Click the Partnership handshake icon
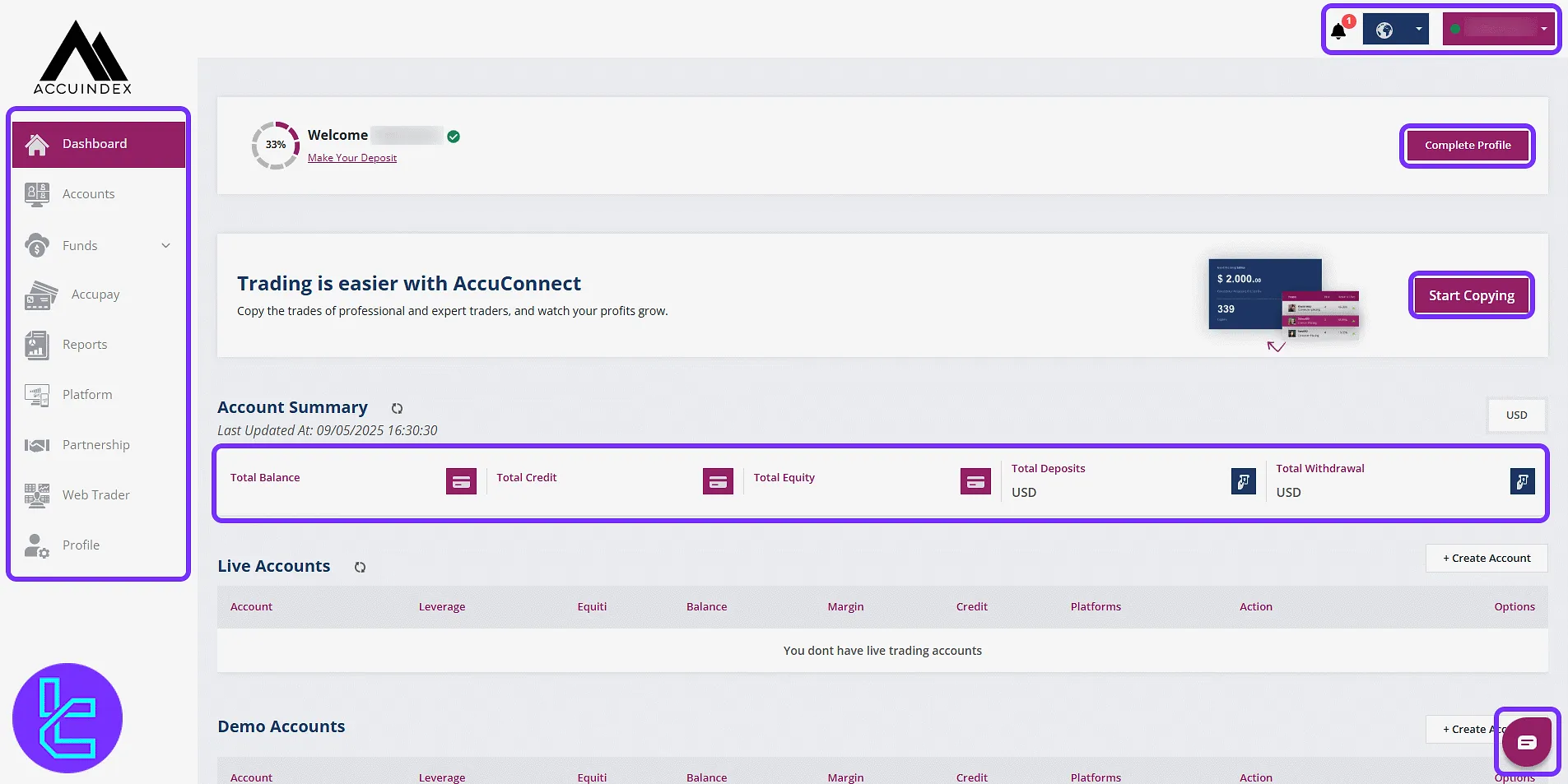 [x=37, y=445]
